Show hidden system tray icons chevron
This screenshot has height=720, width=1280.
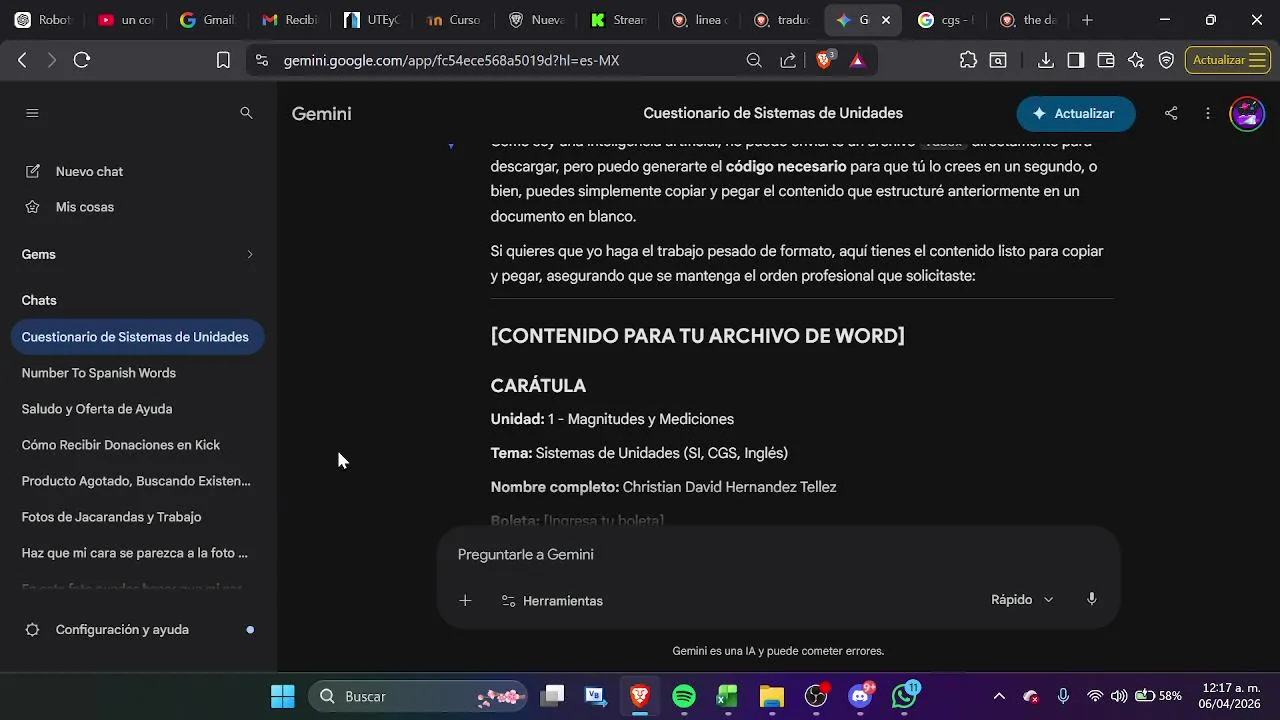(999, 696)
